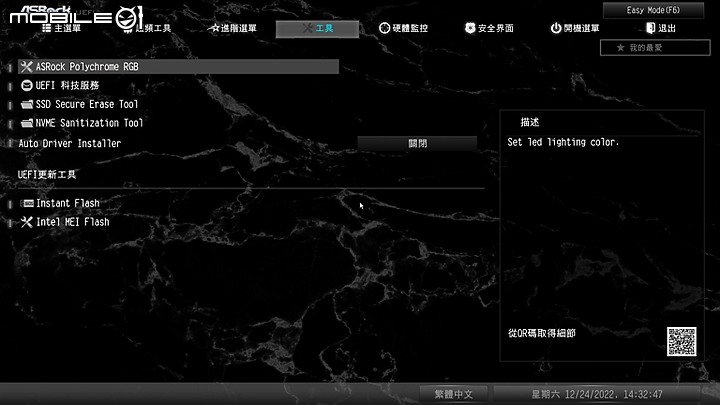Click the SSD Secure Erase drive icon
This screenshot has height=405, width=720.
coord(27,104)
